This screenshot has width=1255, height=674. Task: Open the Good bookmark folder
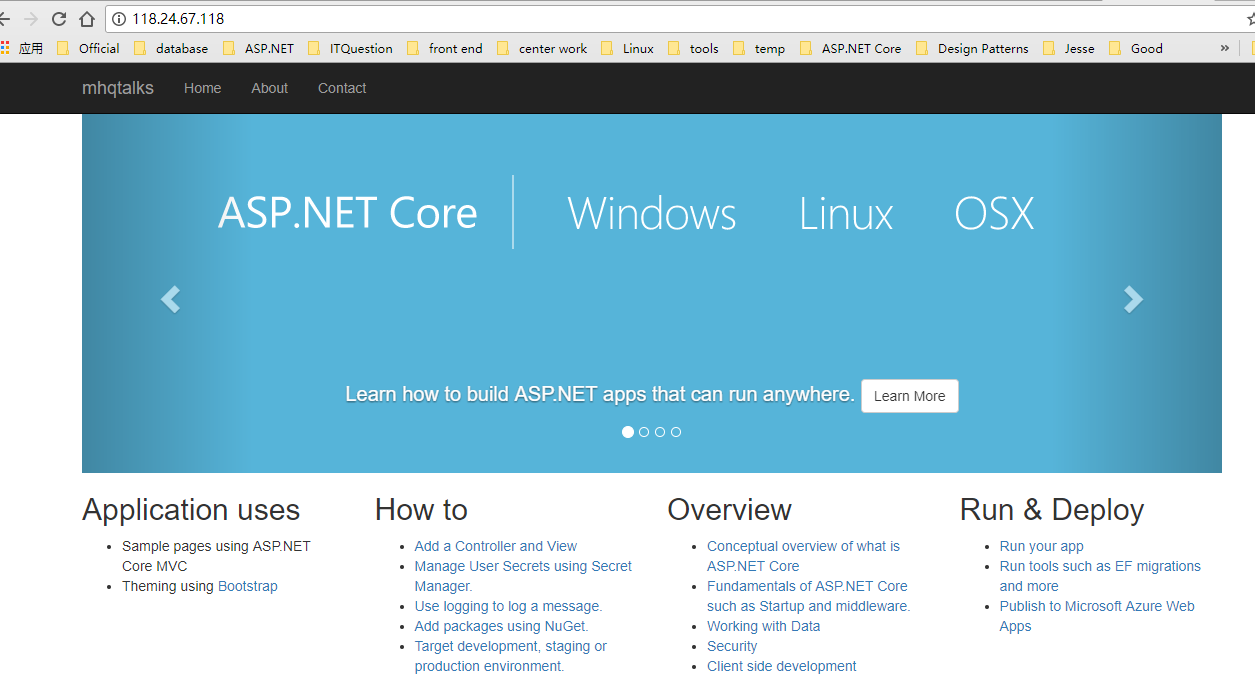point(1136,48)
